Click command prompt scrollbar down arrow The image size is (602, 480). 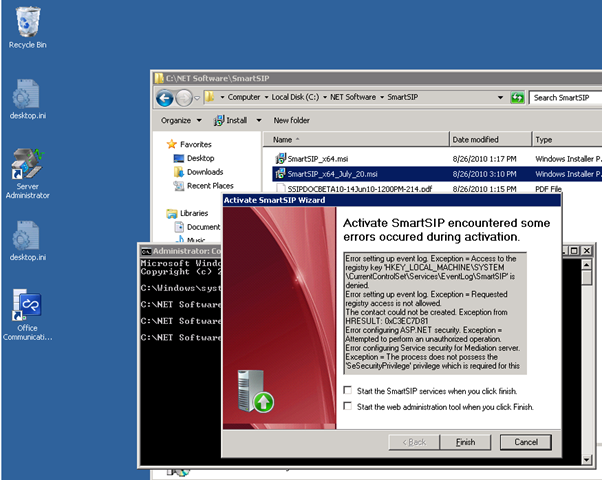point(586,459)
